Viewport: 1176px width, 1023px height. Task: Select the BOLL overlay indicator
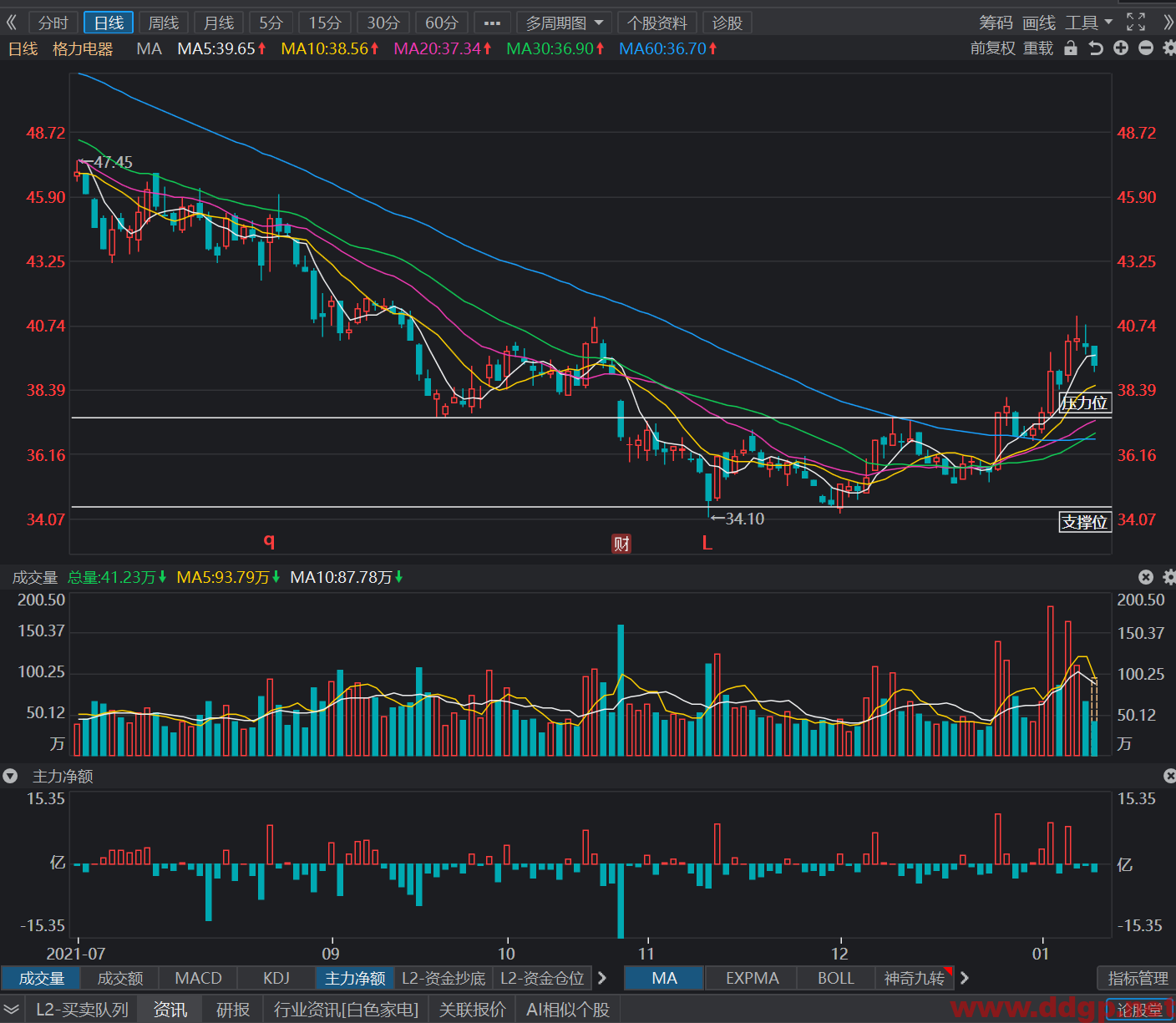click(x=835, y=978)
